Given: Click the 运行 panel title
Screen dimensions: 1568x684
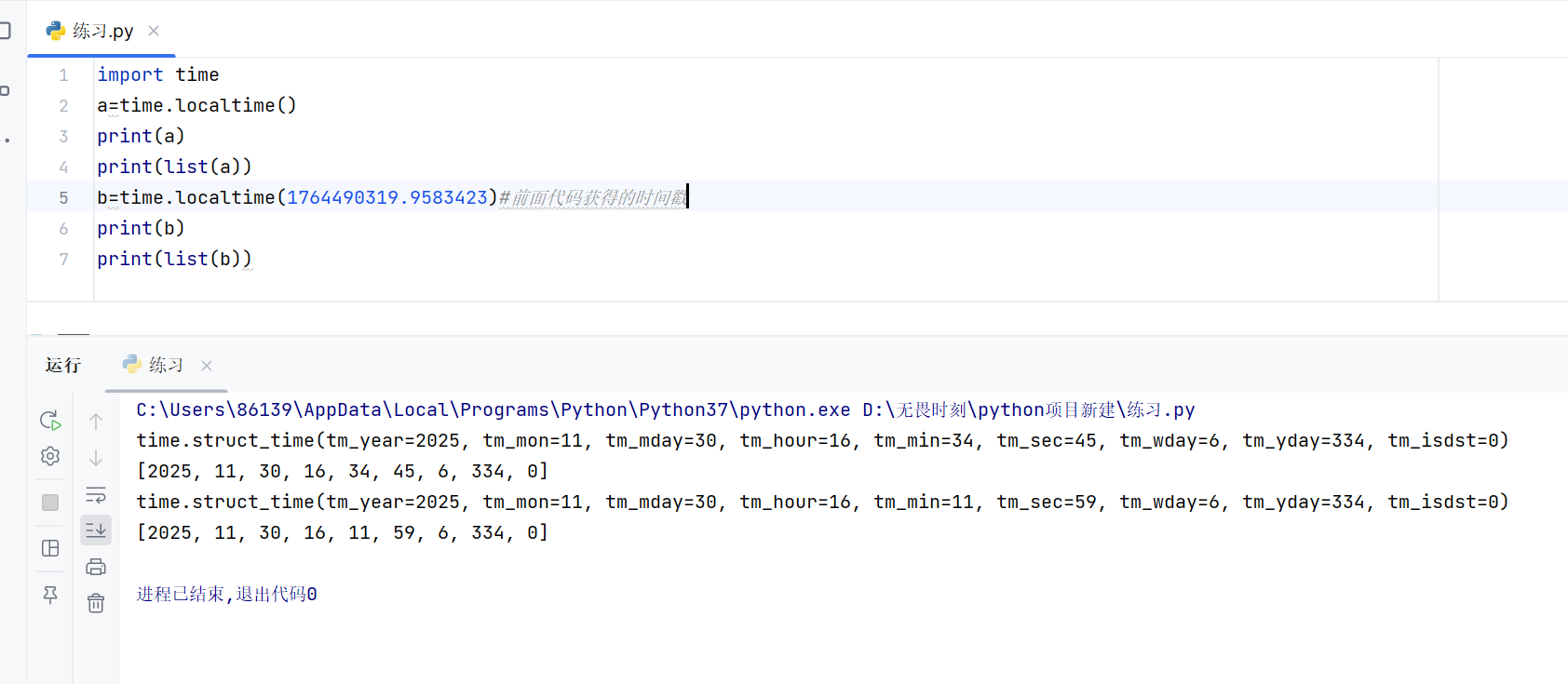Looking at the screenshot, I should [x=62, y=365].
